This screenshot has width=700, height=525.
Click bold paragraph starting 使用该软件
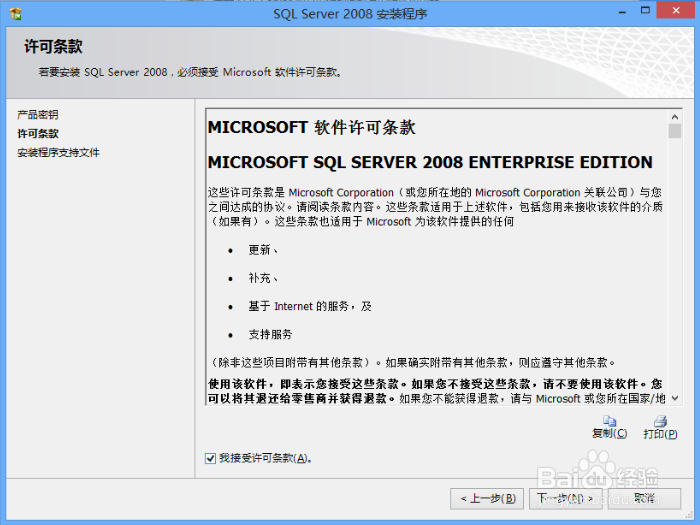pyautogui.click(x=437, y=391)
